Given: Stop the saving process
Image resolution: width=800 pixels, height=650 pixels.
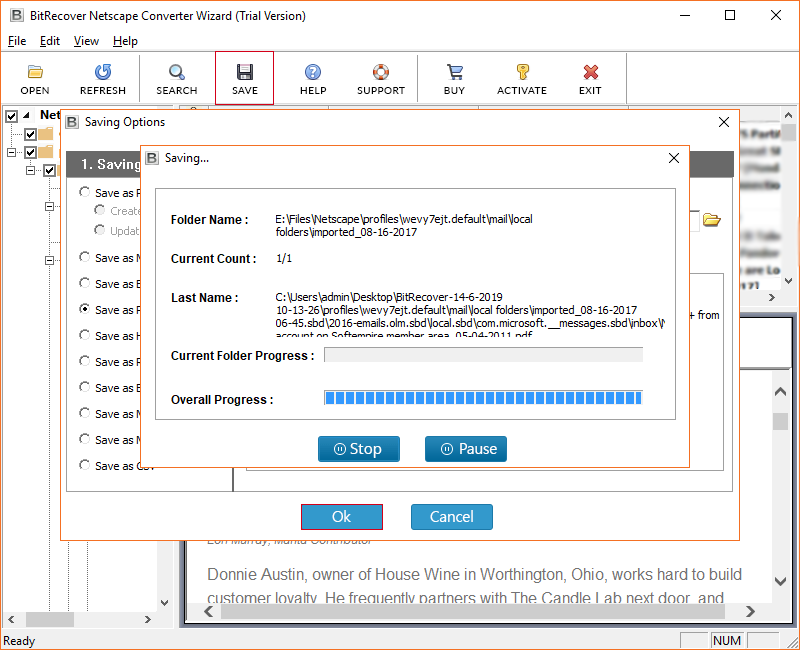Looking at the screenshot, I should (x=359, y=449).
